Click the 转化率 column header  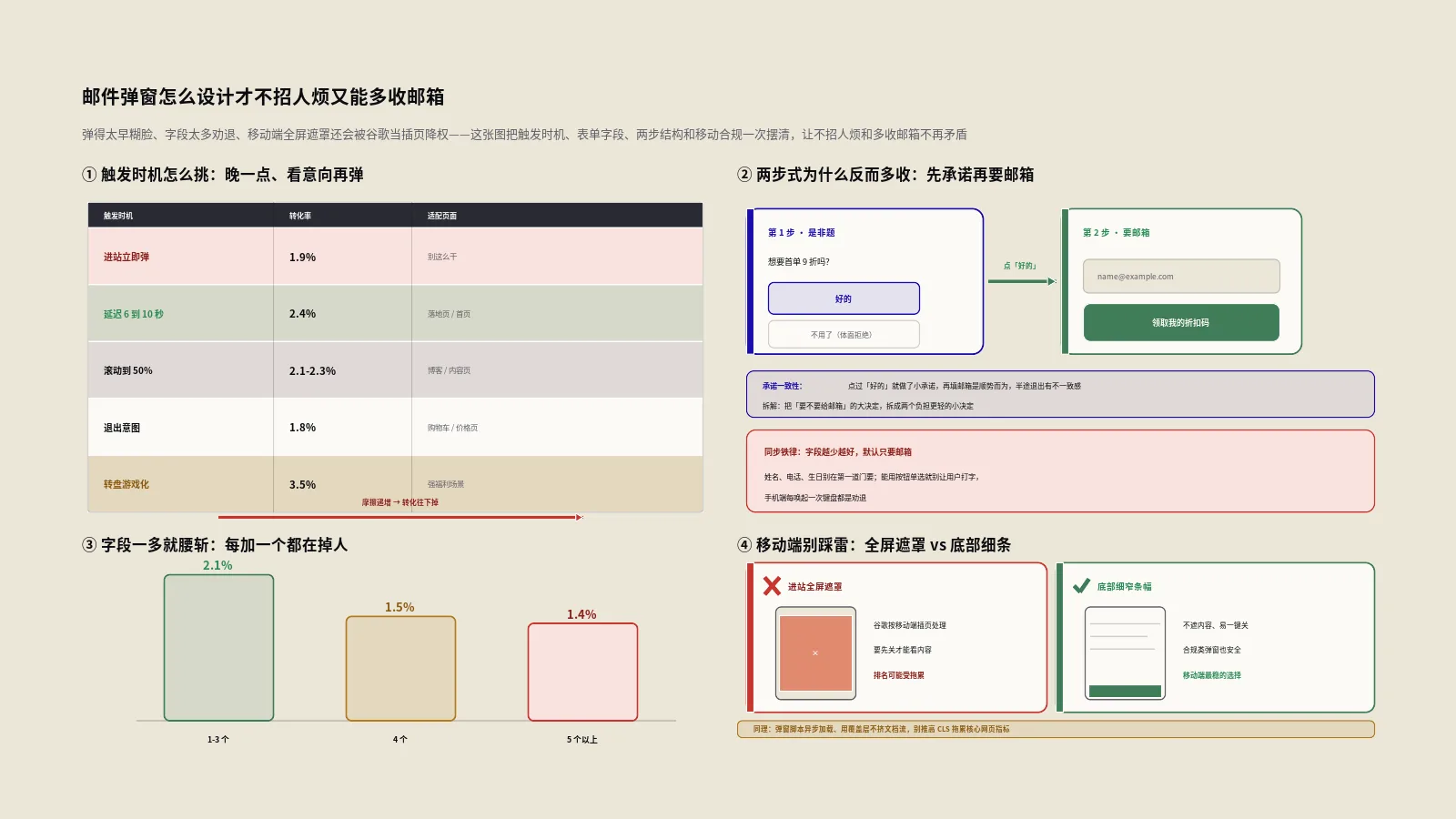300,216
